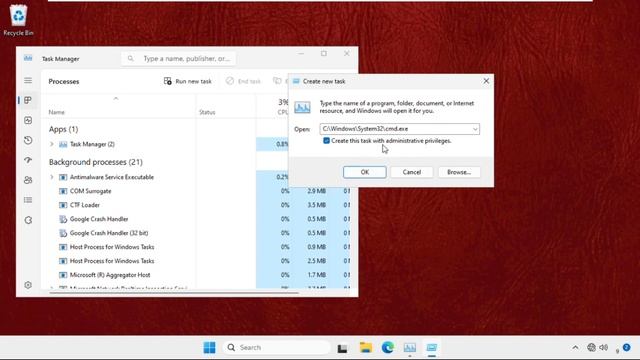The height and width of the screenshot is (360, 640).
Task: Open notification badge in system tray
Action: (627, 347)
